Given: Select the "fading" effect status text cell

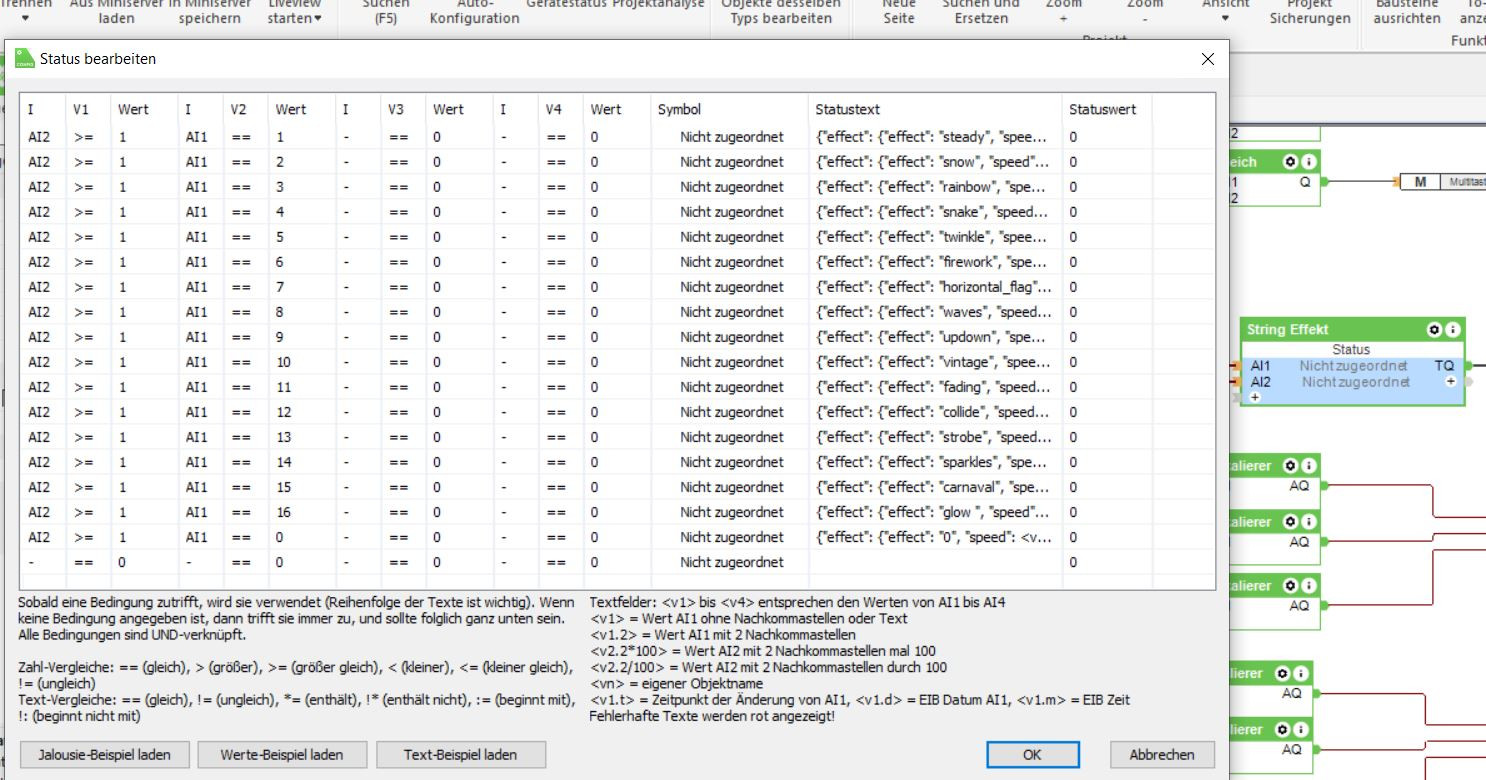Looking at the screenshot, I should click(x=935, y=387).
